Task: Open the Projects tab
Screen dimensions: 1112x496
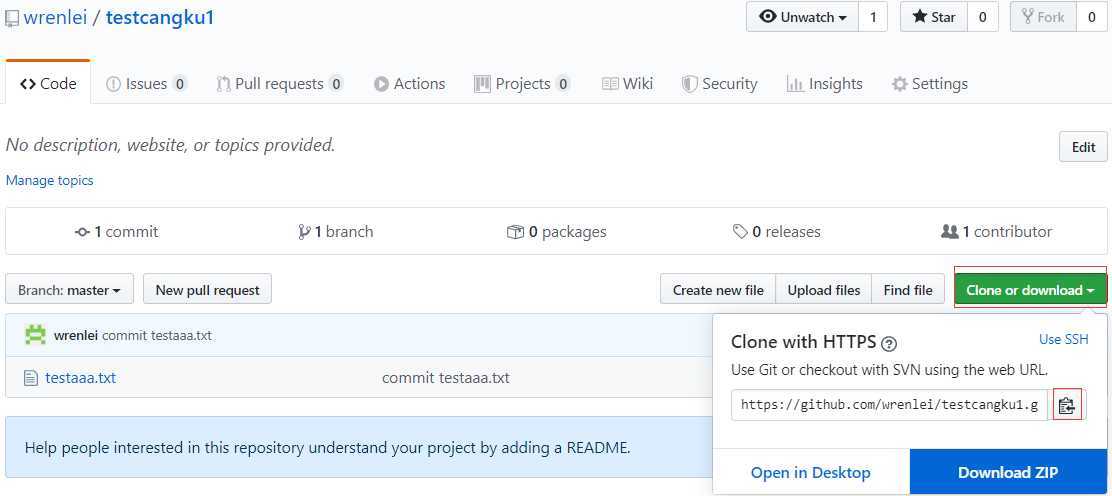Action: coord(522,84)
